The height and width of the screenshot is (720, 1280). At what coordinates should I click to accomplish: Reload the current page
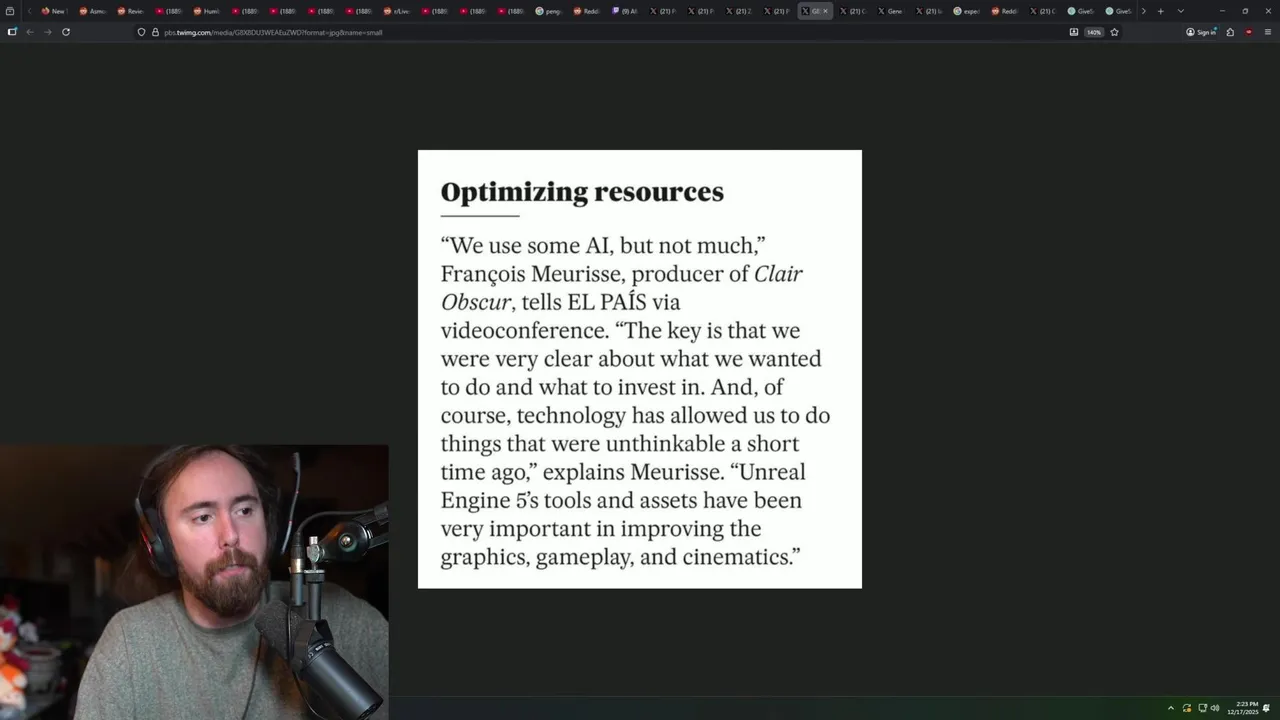point(66,32)
